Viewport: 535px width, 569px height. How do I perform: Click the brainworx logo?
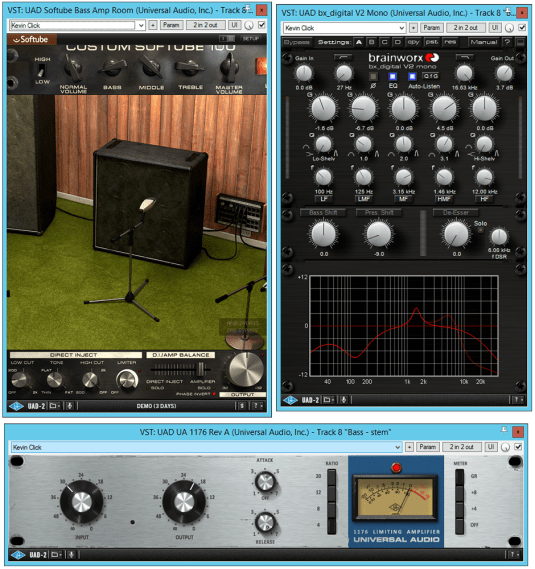(403, 57)
